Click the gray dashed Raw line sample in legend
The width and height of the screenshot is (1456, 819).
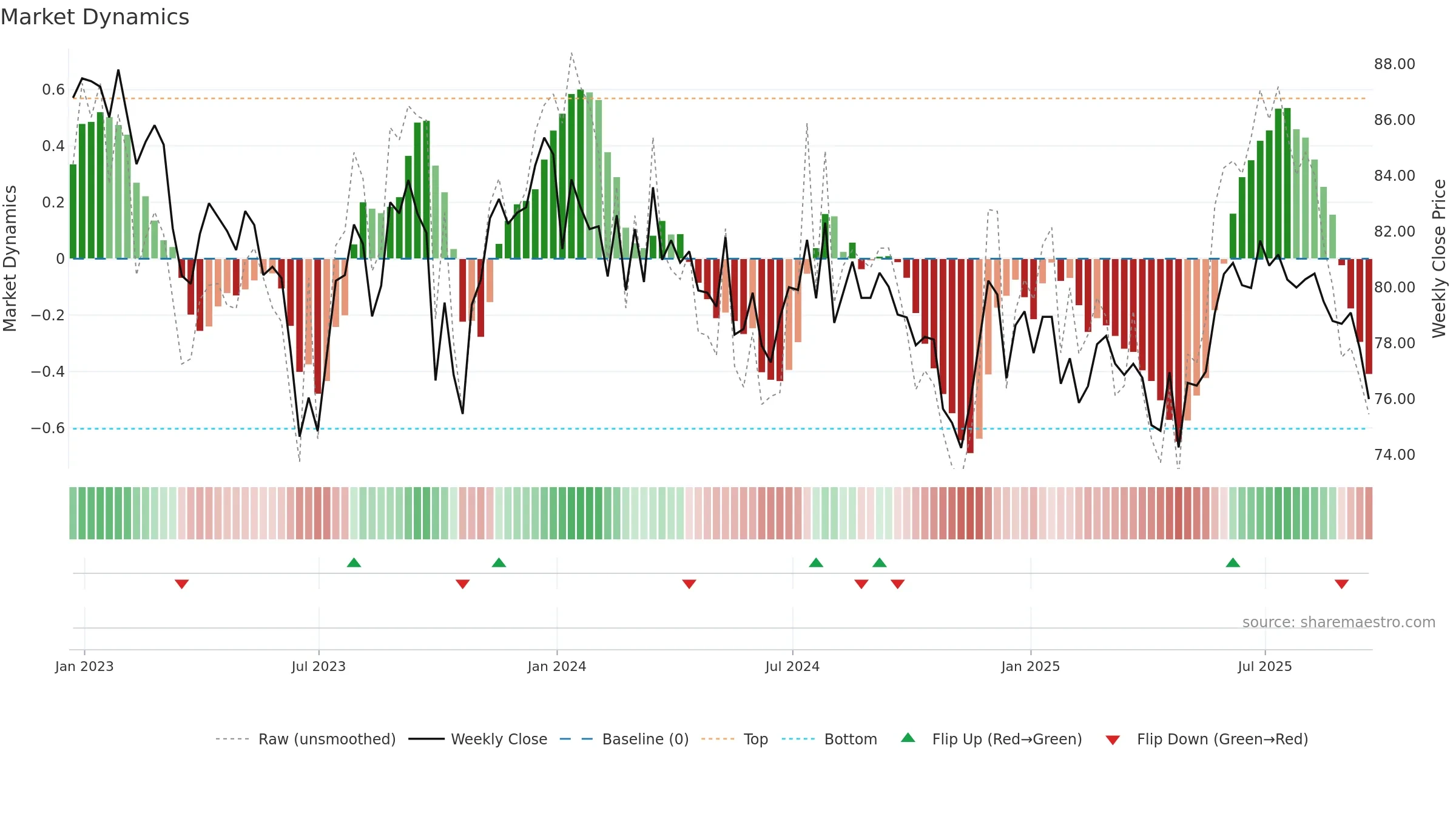pyautogui.click(x=232, y=739)
